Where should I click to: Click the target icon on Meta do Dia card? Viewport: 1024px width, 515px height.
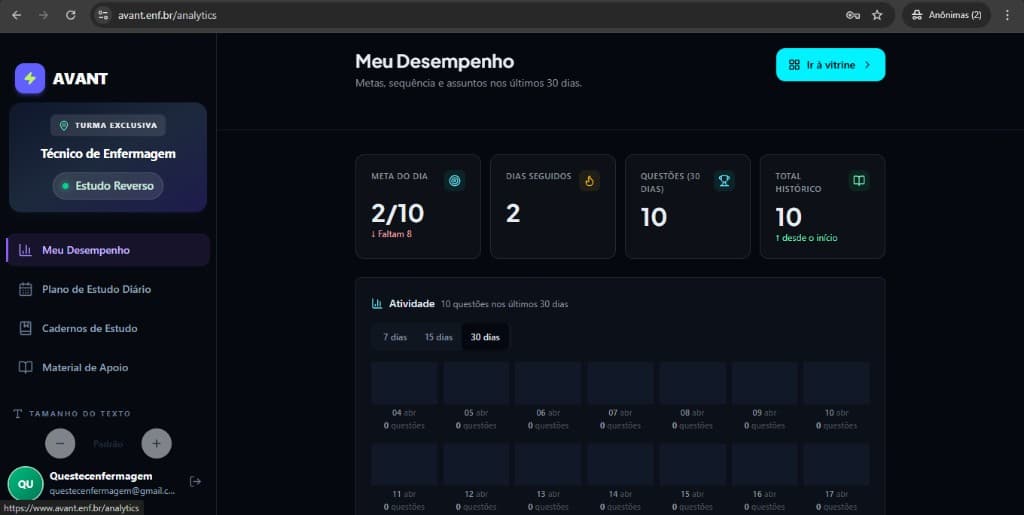pyautogui.click(x=455, y=181)
